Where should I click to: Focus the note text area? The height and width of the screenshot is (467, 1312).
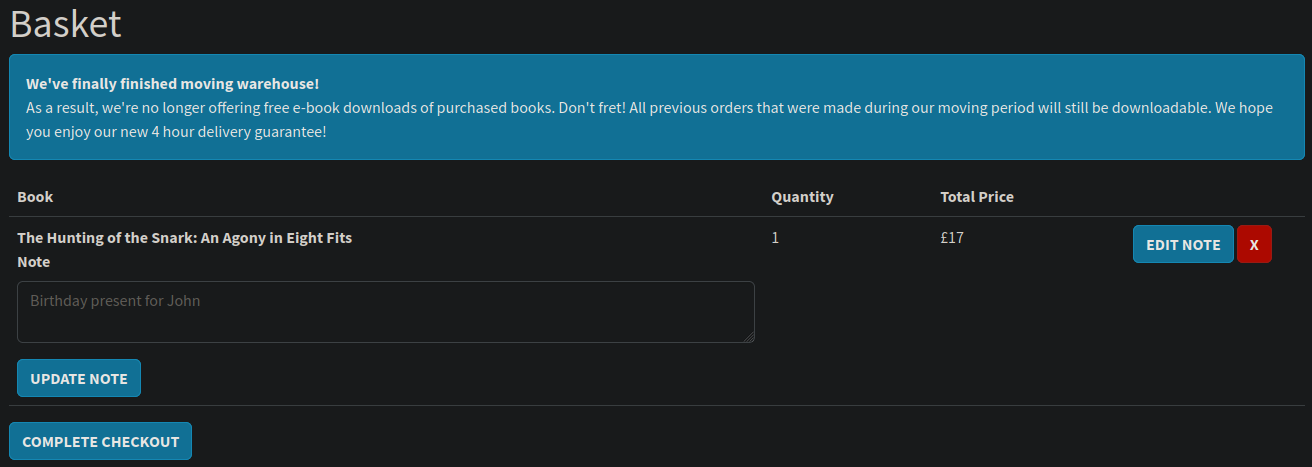(385, 311)
